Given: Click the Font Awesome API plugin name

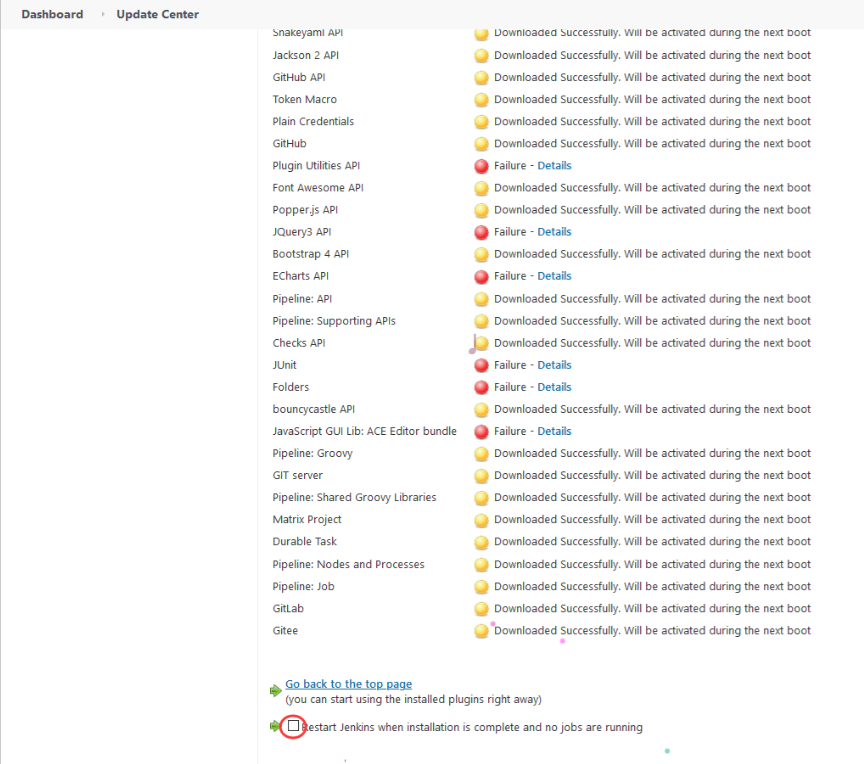Looking at the screenshot, I should (318, 187).
